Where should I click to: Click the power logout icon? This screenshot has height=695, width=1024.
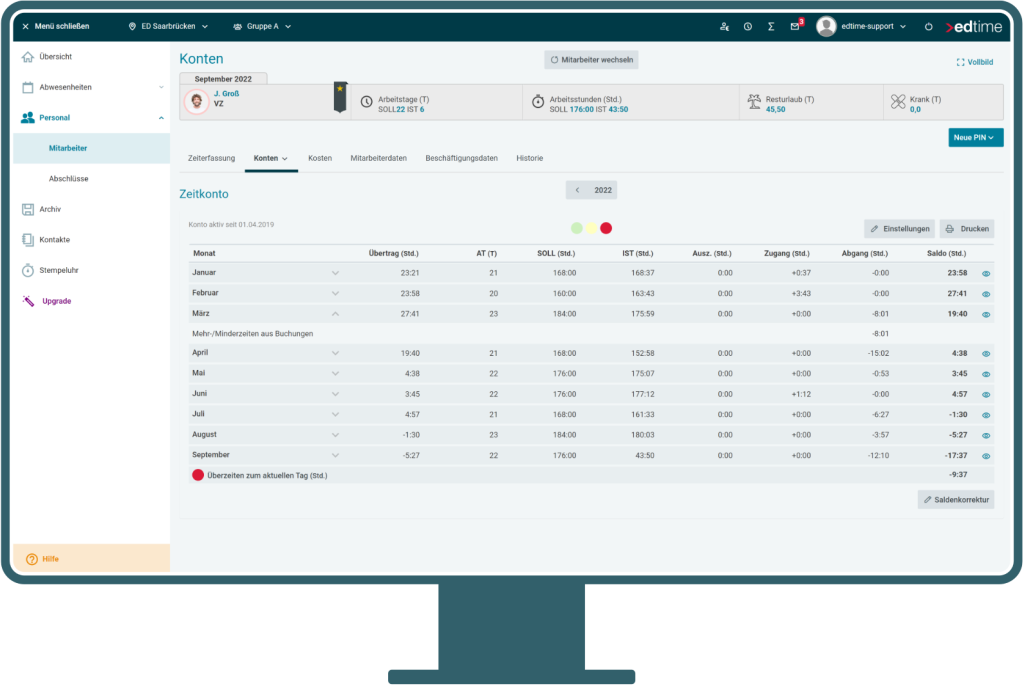tap(928, 26)
